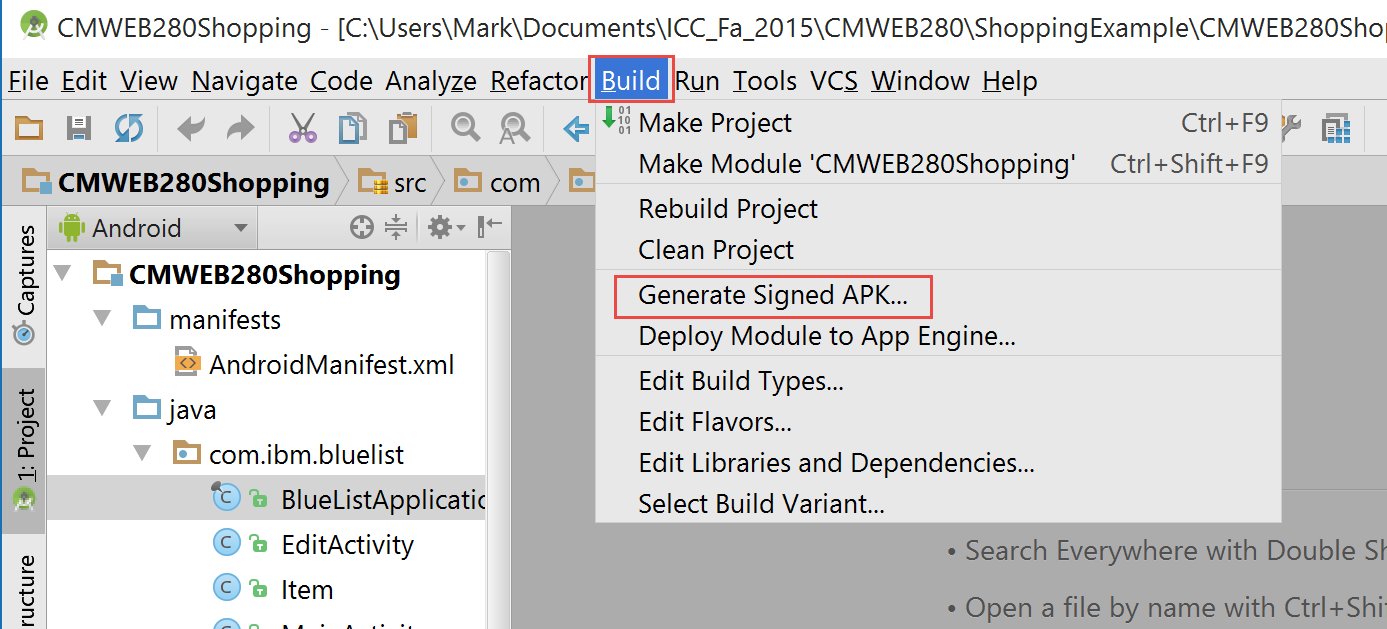Open the View menu

point(149,81)
